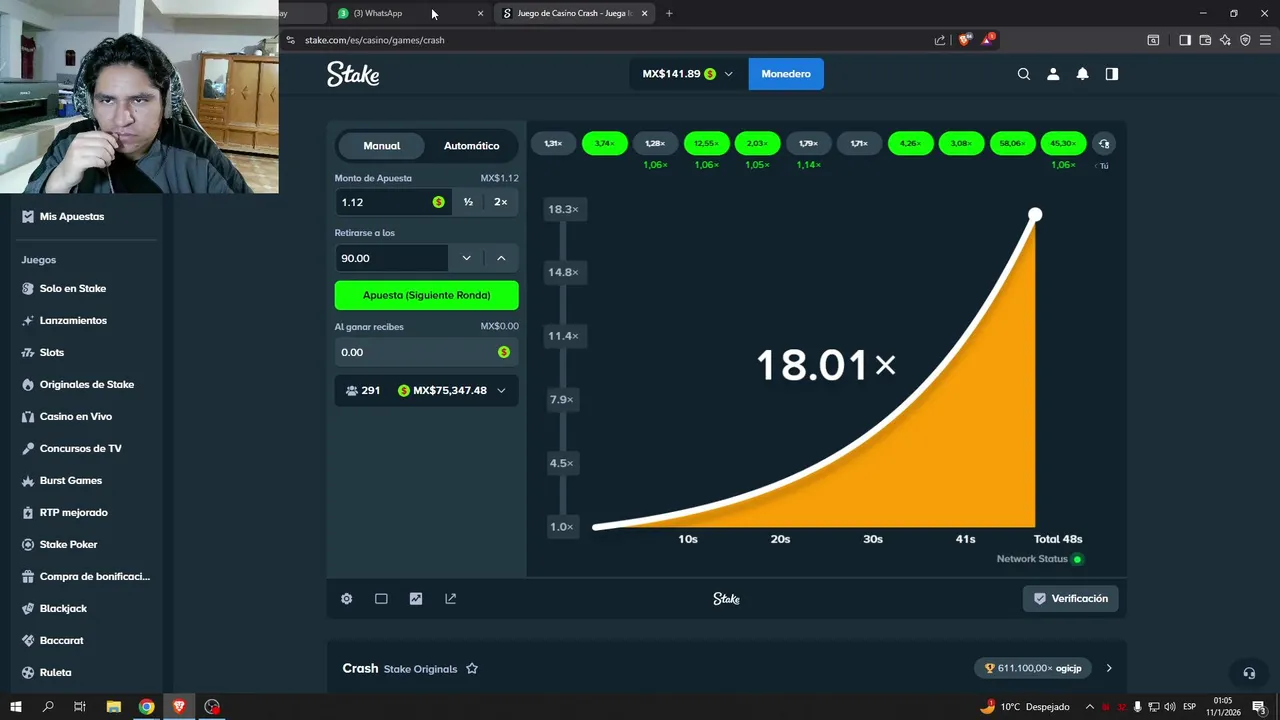1280x720 pixels.
Task: Open the 611.100,00× ogicjp leaderboard arrow
Action: point(1109,668)
